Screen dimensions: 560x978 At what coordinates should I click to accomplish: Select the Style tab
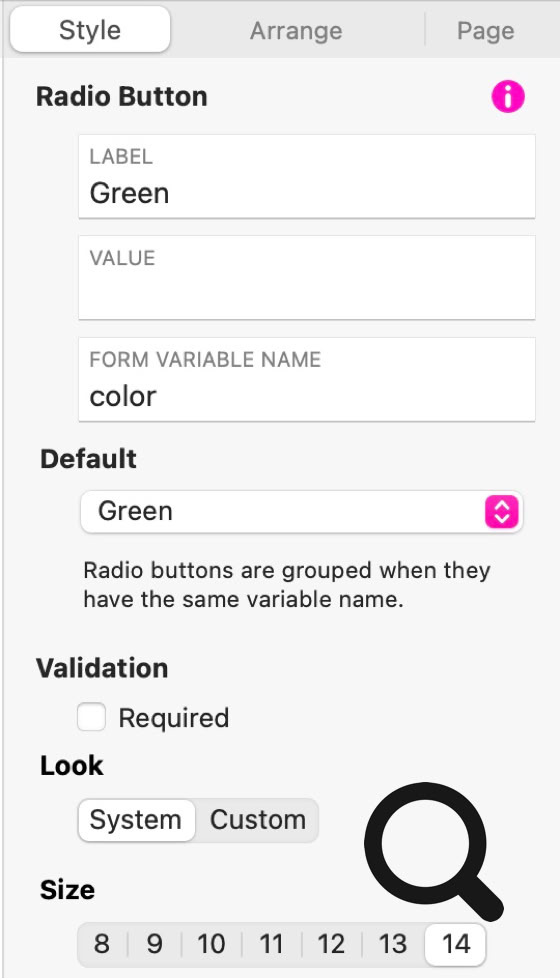90,30
